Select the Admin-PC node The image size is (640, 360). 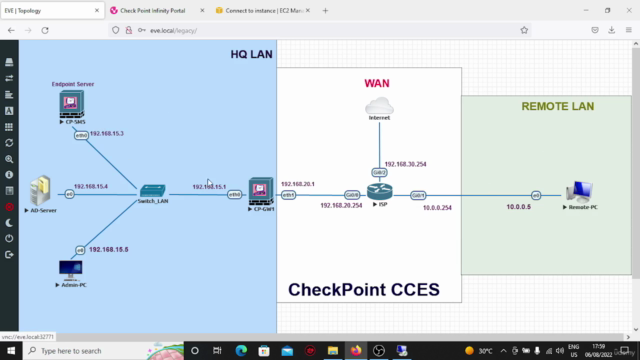[71, 270]
